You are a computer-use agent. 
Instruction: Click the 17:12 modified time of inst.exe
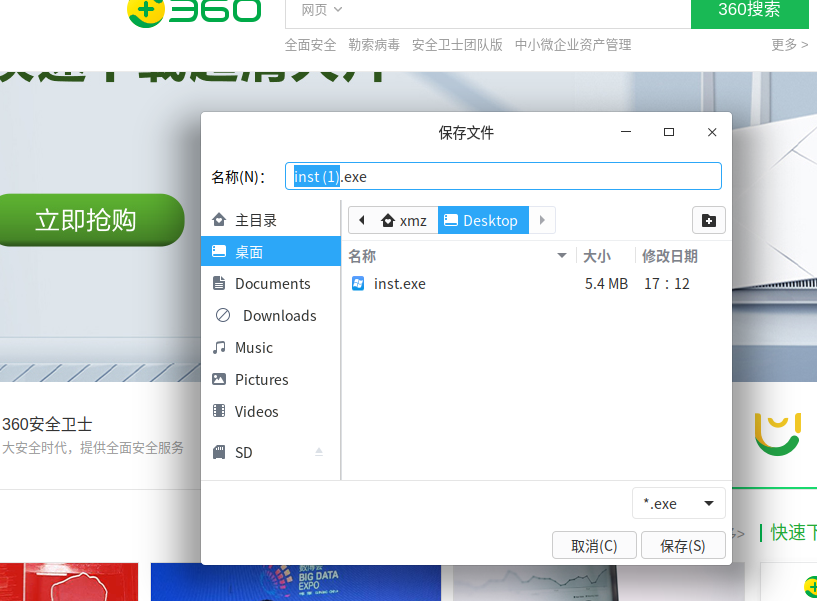coord(666,284)
